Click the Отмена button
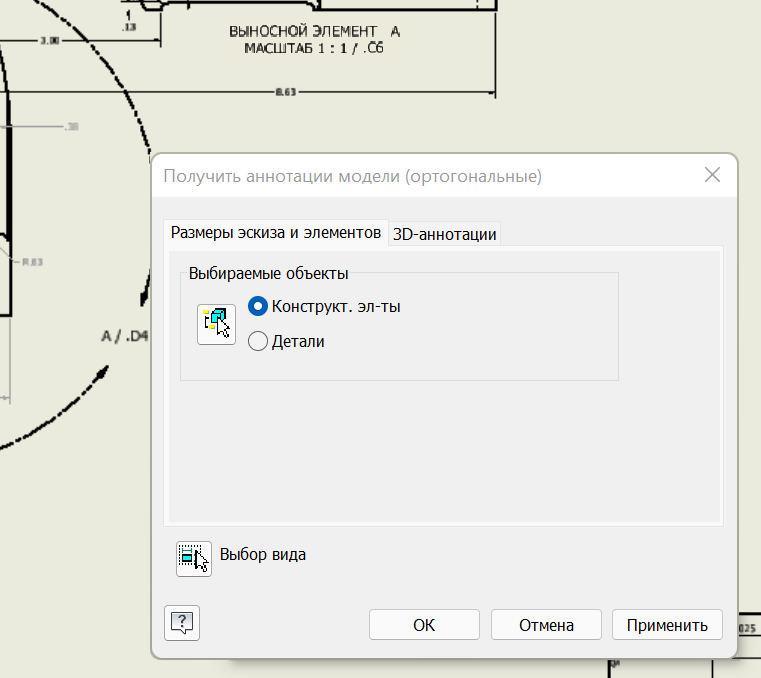The height and width of the screenshot is (678, 761). (x=546, y=625)
